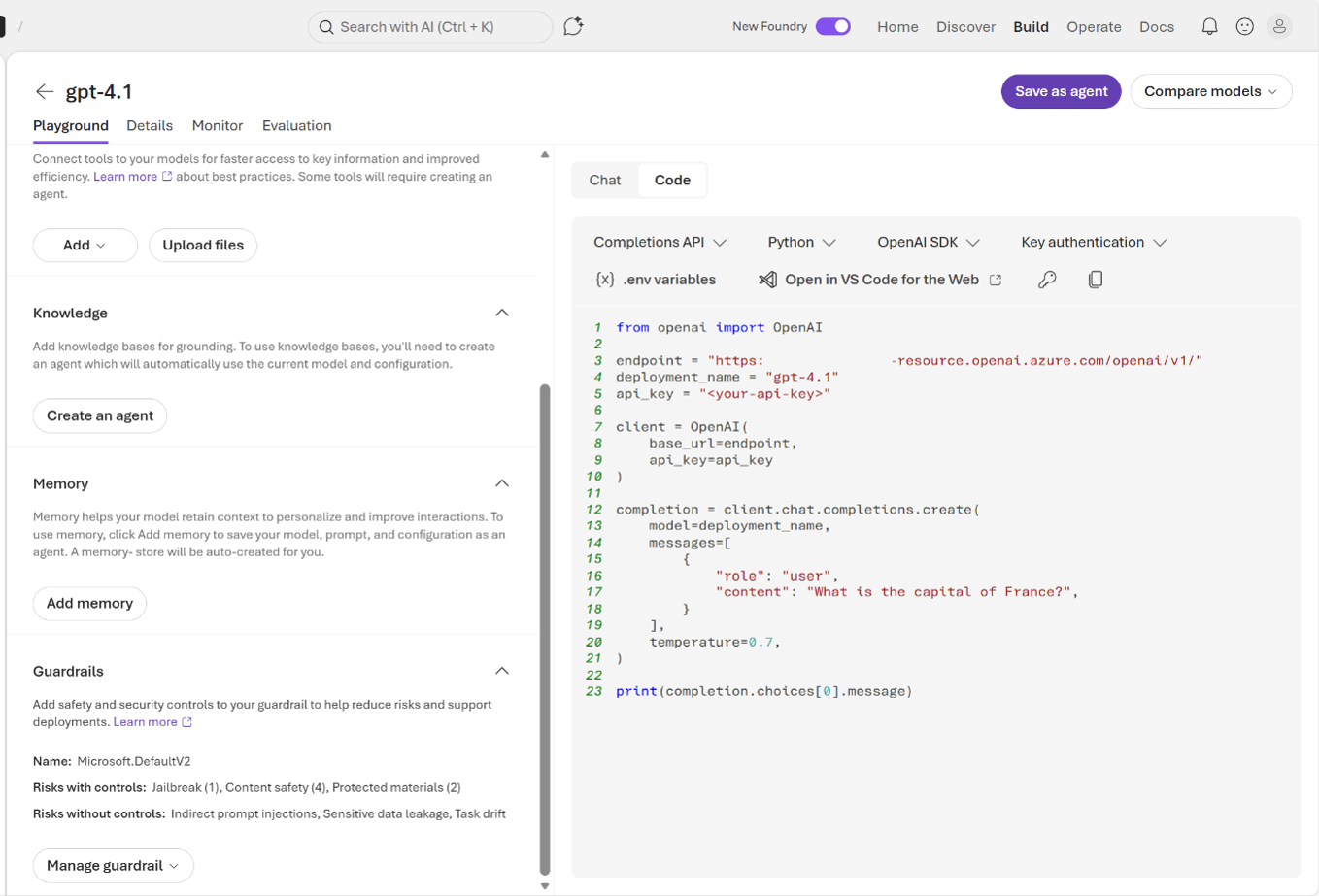Switch to the Playground tab

coord(71,126)
